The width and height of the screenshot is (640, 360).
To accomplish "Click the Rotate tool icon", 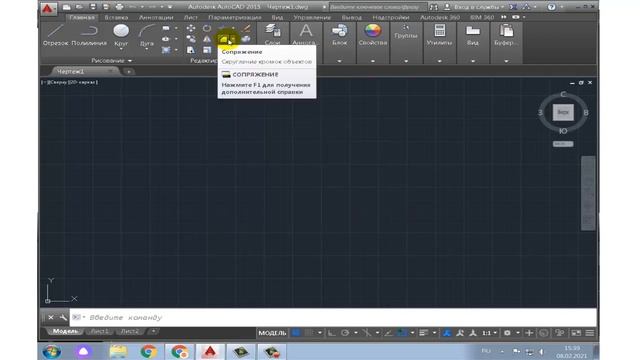I will click(x=207, y=28).
